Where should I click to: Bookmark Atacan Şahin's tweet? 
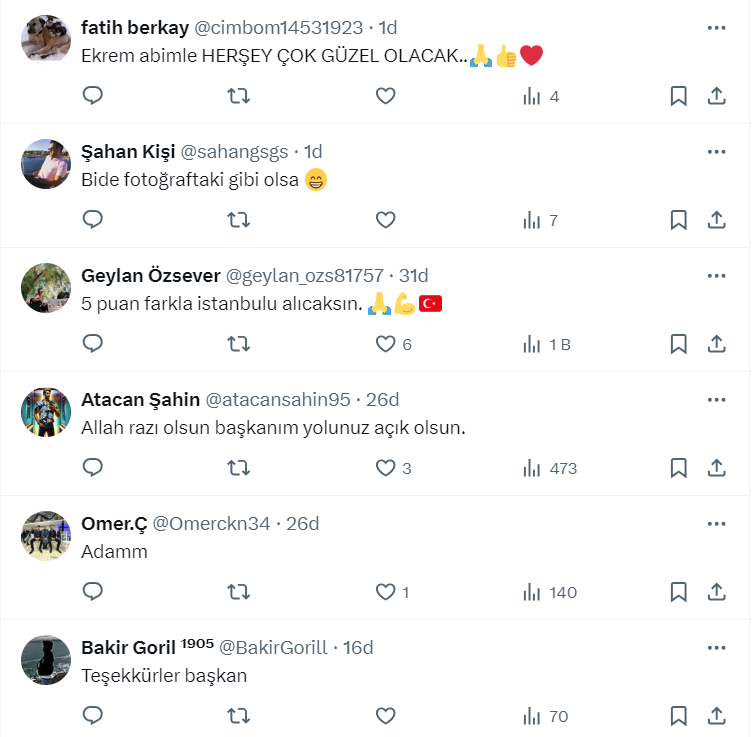[678, 468]
